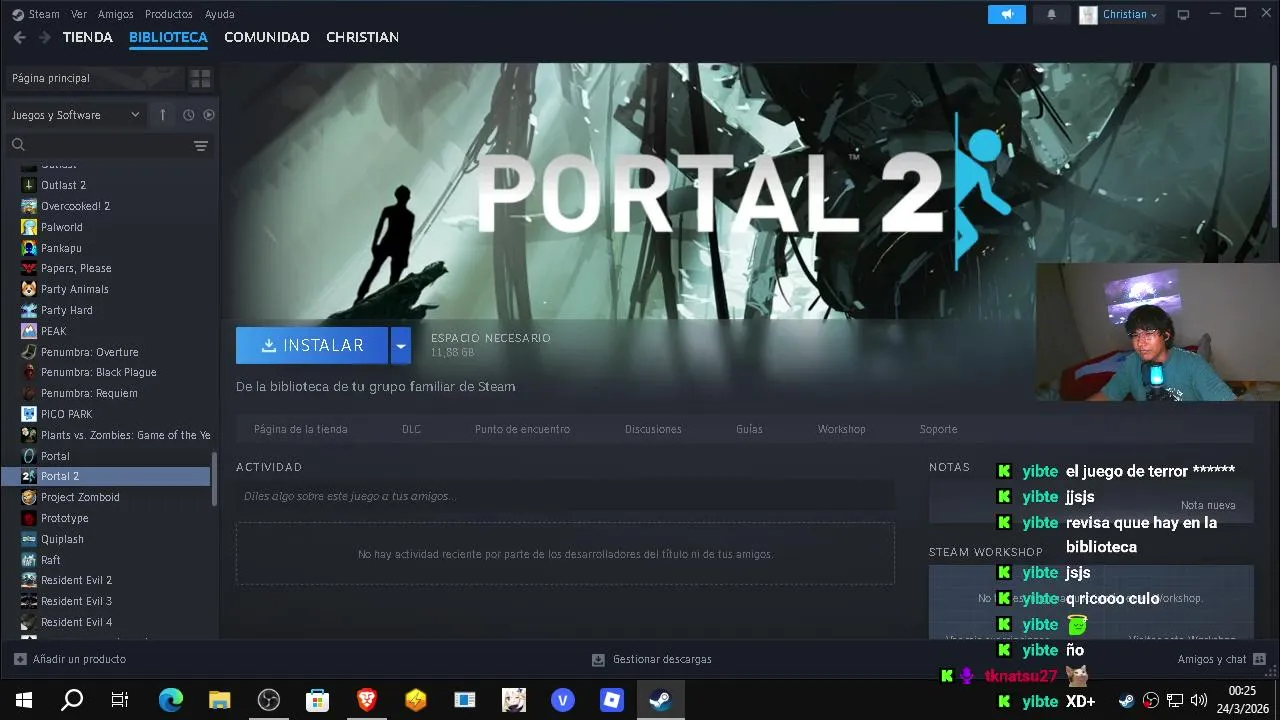The image size is (1280, 720).
Task: Select the BIBLIOTECA tab
Action: pos(168,37)
